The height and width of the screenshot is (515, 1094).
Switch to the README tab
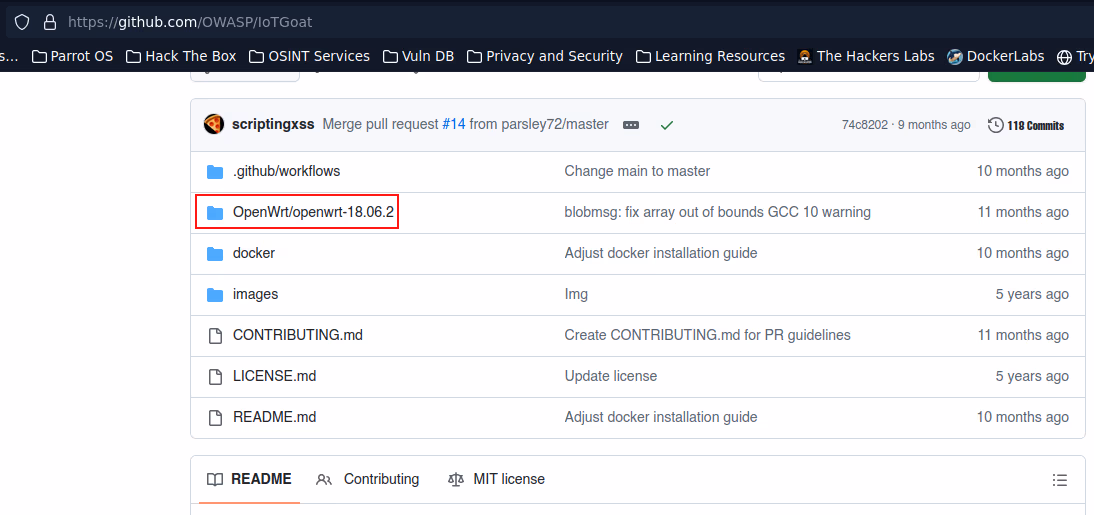(x=249, y=479)
